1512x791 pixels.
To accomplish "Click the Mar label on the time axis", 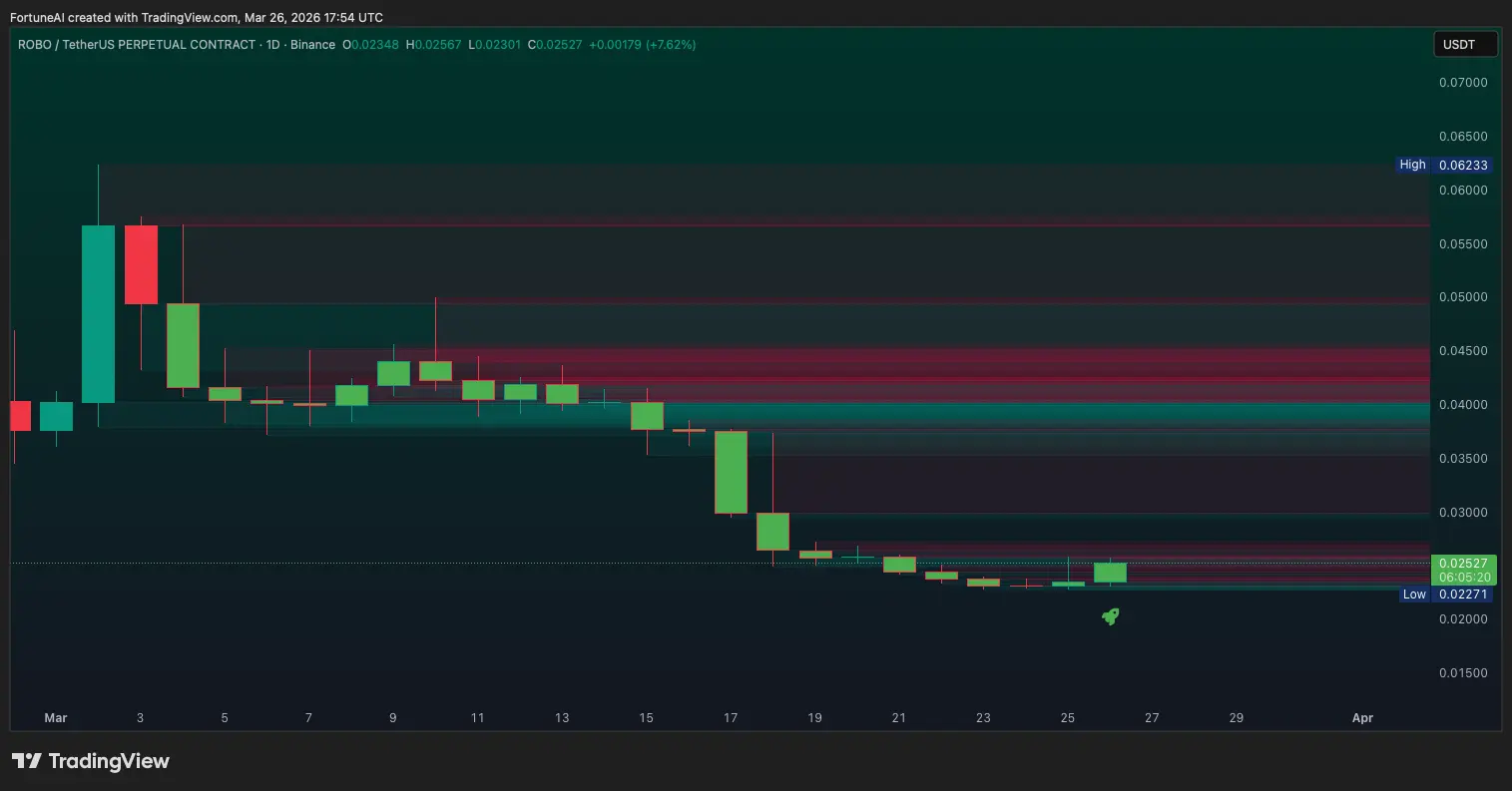I will (56, 718).
